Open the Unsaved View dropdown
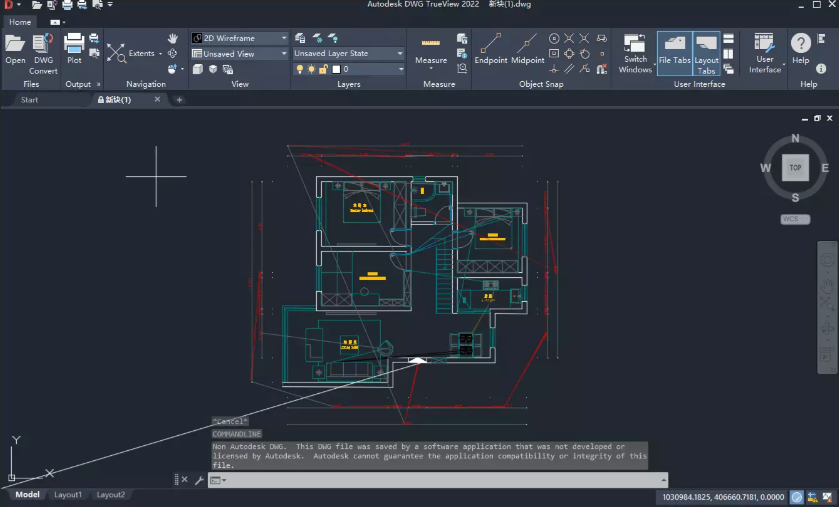This screenshot has width=839, height=507. [239, 54]
